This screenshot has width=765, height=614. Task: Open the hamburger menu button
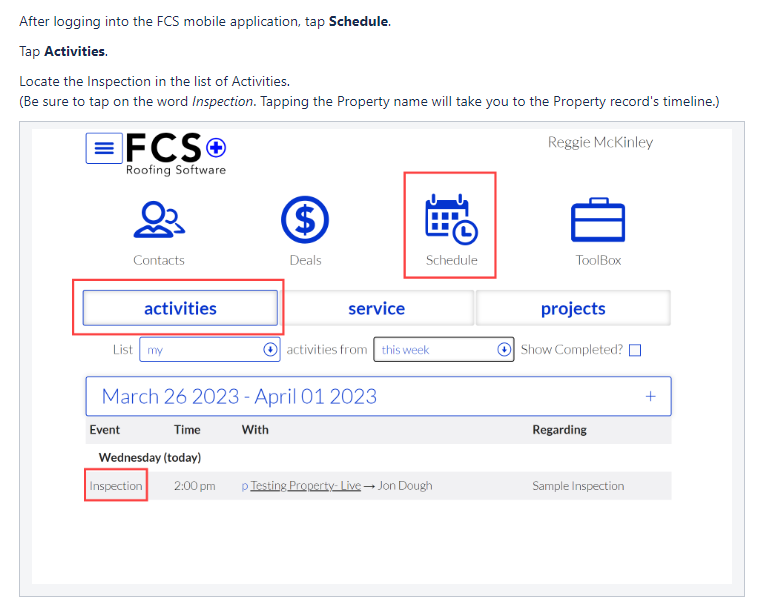click(104, 148)
